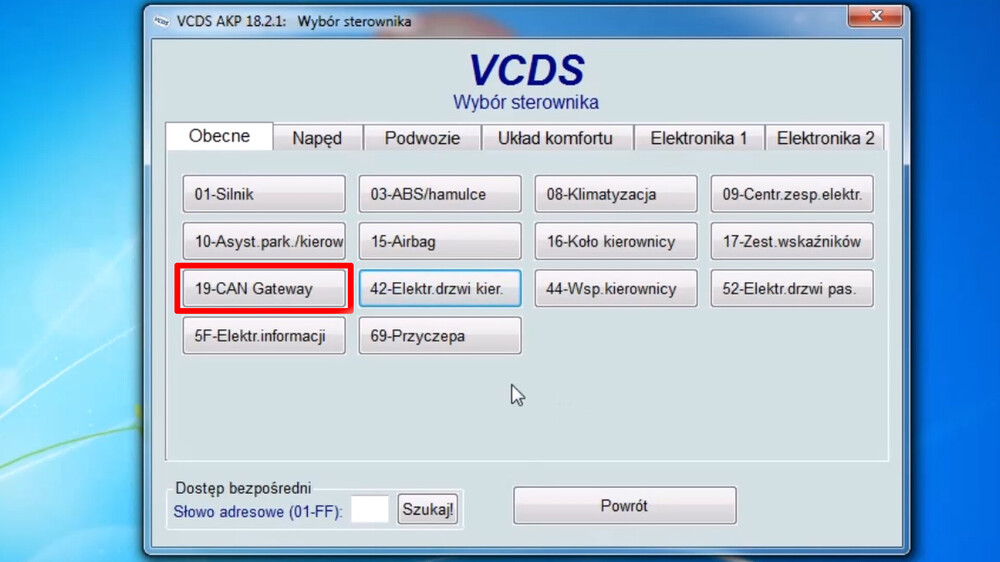Screen dimensions: 1000x562
Task: Select 42-Elektr.drzwi kier. controller
Action: 440,289
